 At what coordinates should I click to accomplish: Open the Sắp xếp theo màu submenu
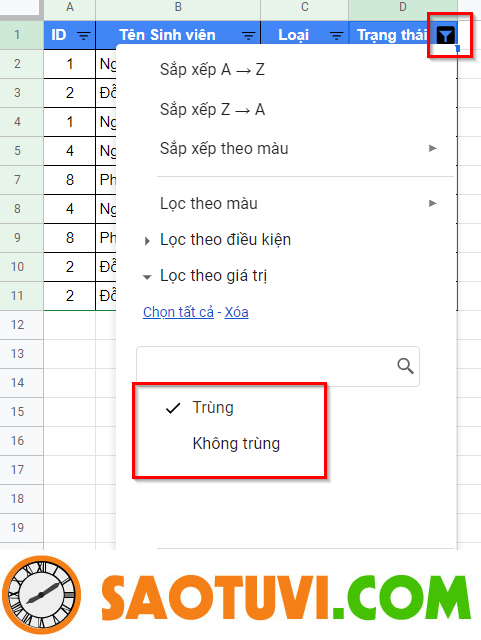298,149
